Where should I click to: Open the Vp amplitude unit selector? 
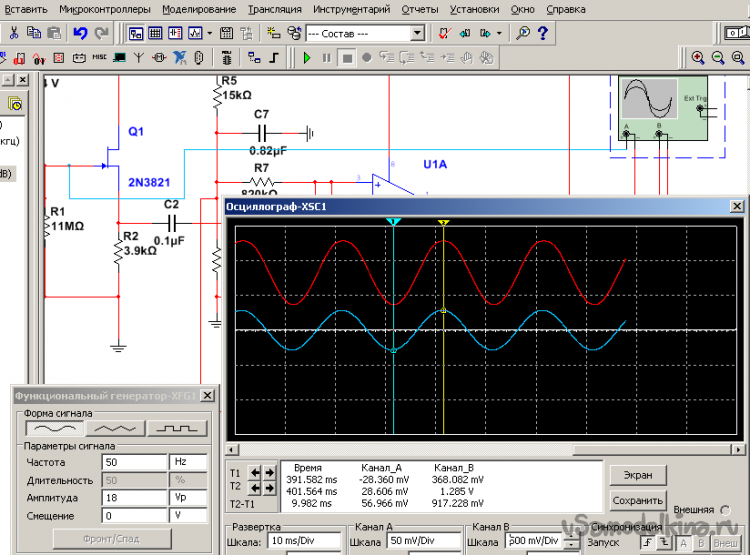[x=187, y=497]
